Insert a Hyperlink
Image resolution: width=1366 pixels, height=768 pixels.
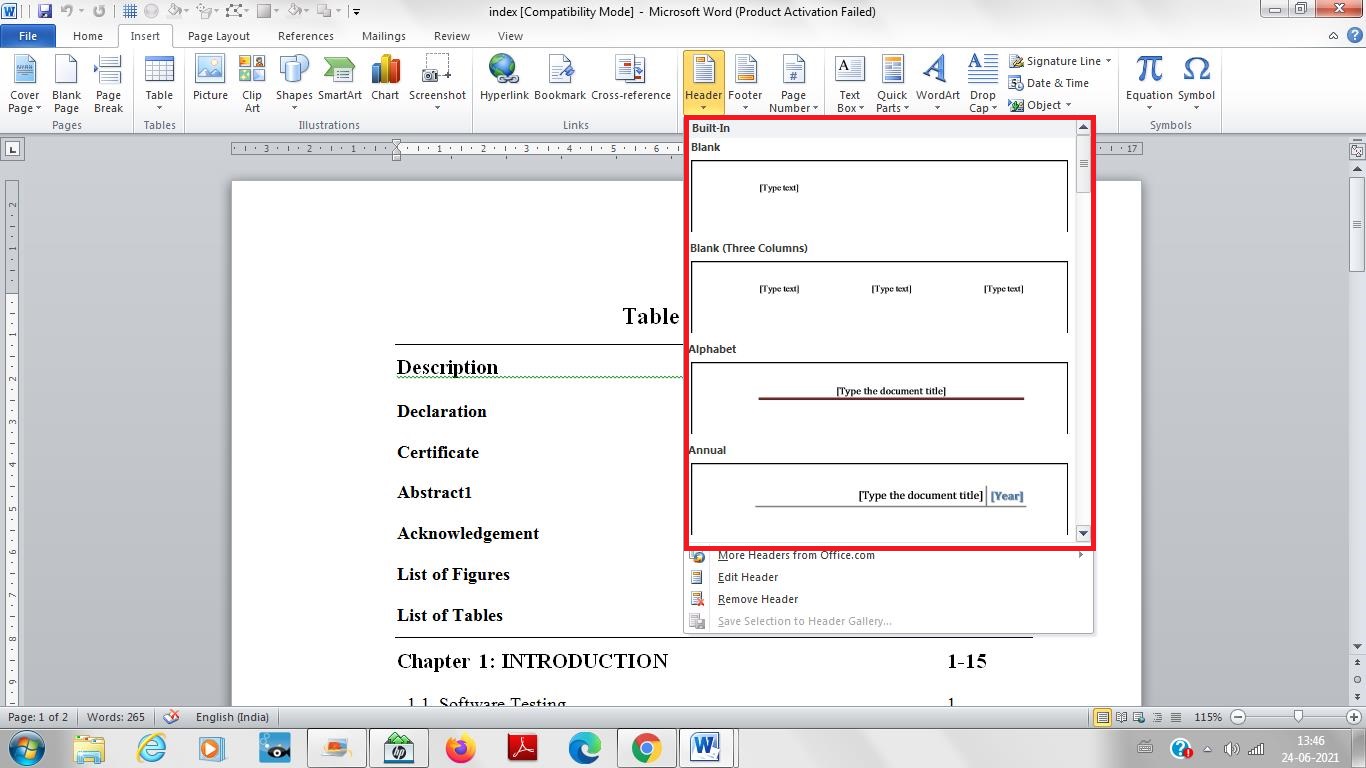click(x=503, y=80)
